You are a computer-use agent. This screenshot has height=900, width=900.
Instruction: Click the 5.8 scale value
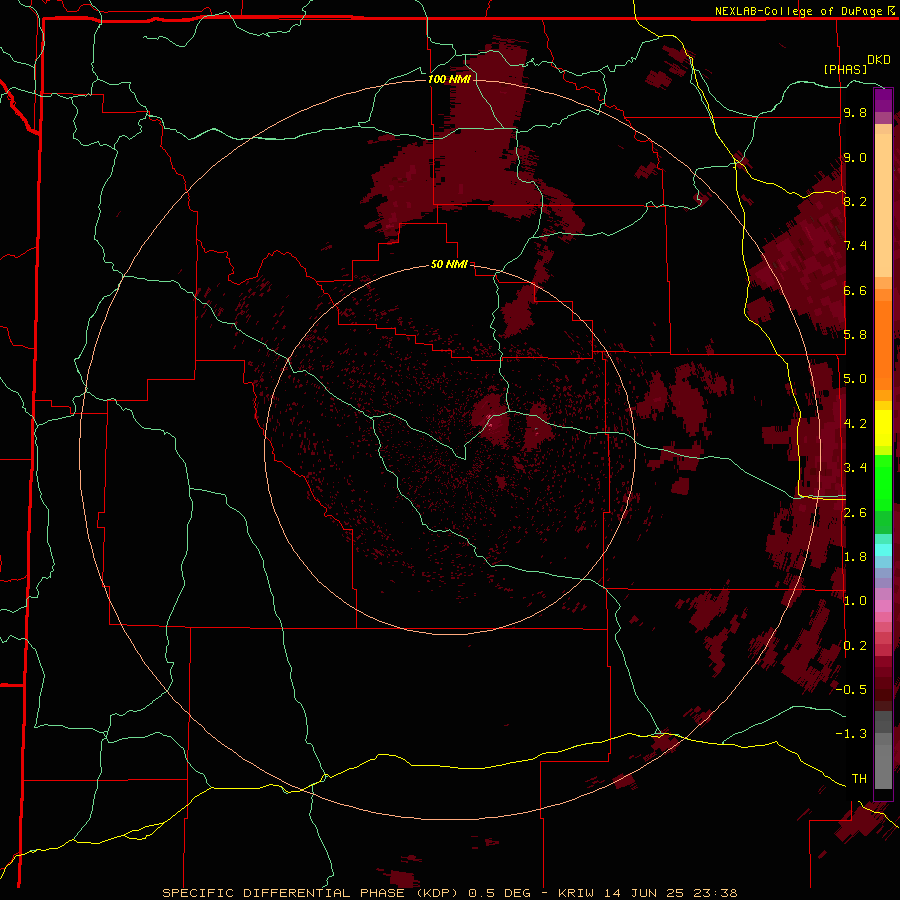pos(855,335)
